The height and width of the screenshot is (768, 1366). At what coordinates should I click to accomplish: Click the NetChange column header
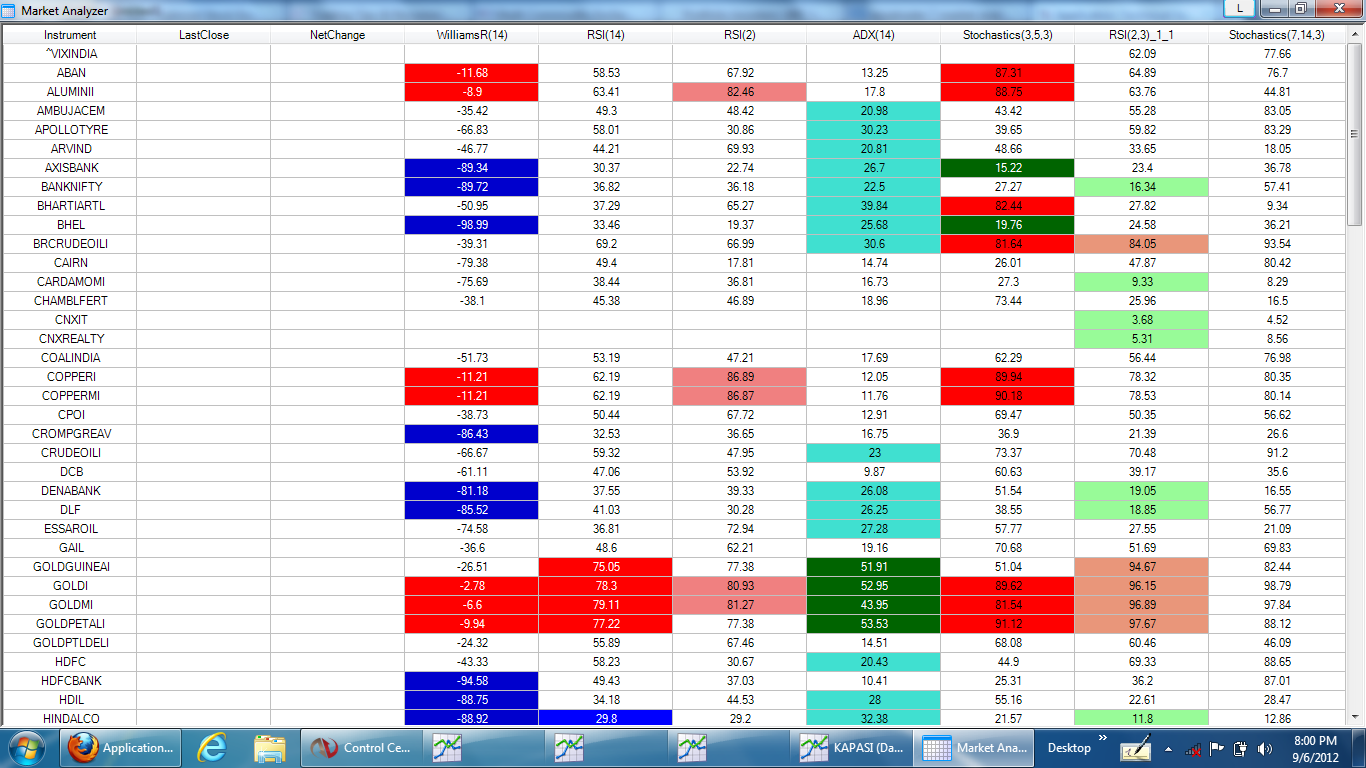click(x=338, y=35)
